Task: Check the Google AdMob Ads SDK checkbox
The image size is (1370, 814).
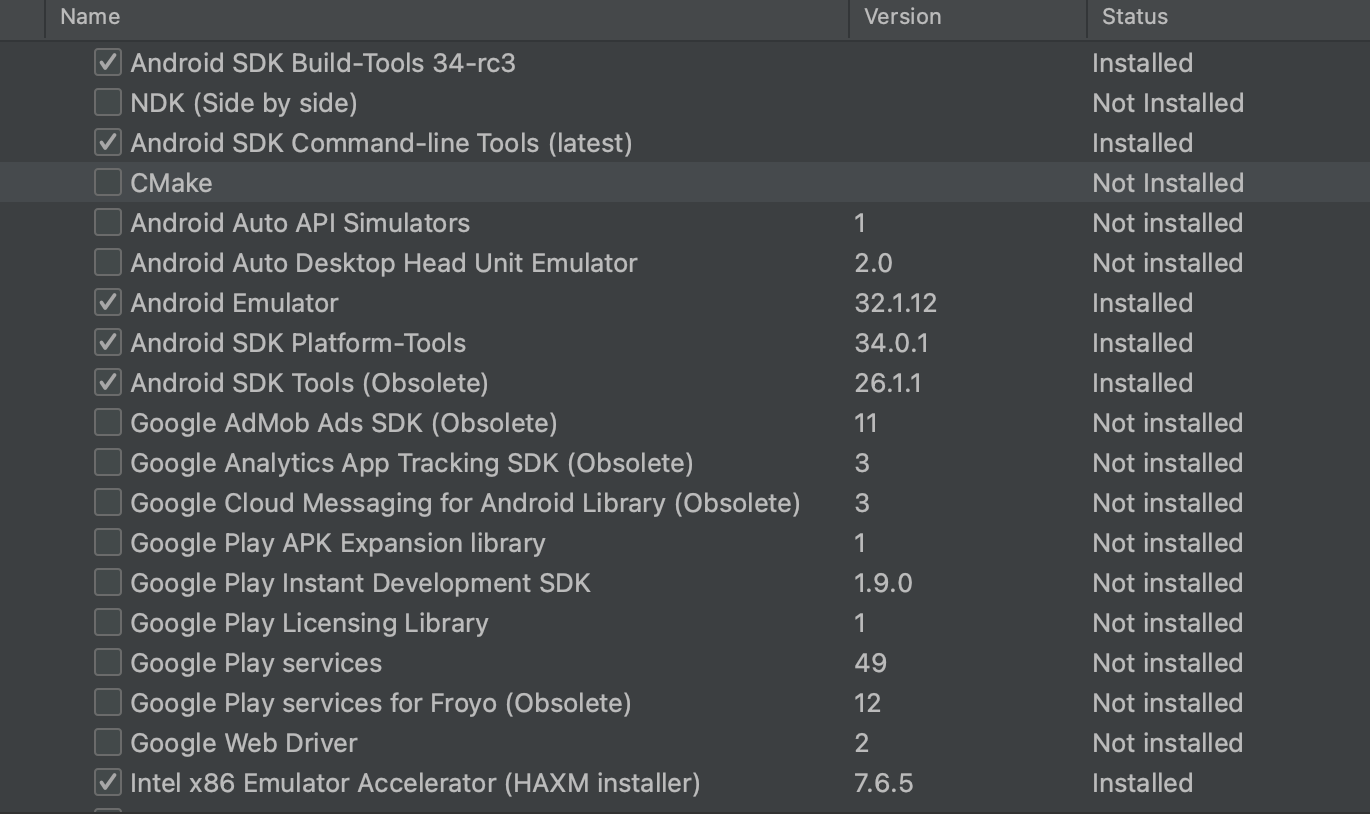Action: click(108, 423)
